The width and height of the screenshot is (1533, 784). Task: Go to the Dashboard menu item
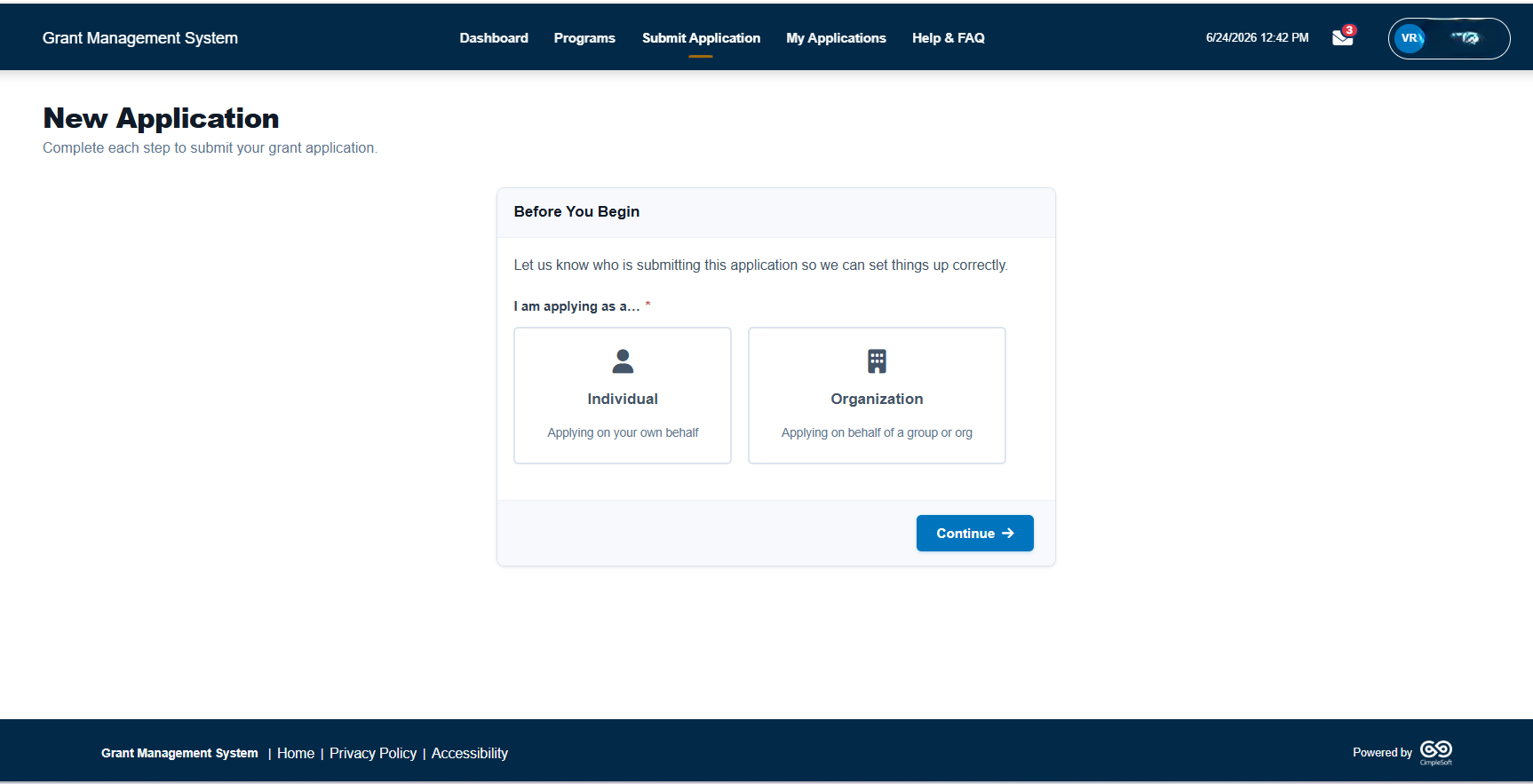tap(494, 38)
